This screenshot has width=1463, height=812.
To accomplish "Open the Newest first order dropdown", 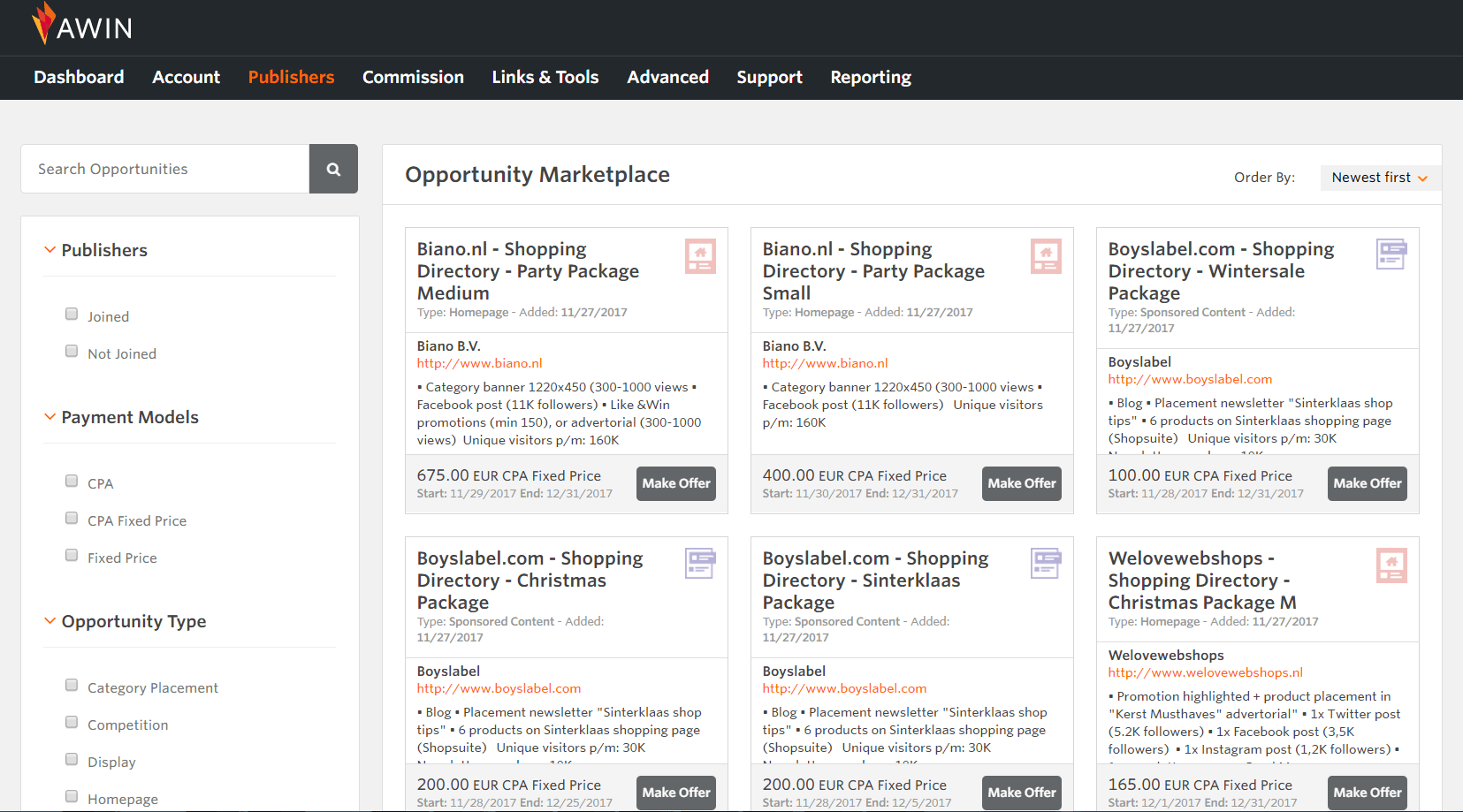I will 1379,178.
